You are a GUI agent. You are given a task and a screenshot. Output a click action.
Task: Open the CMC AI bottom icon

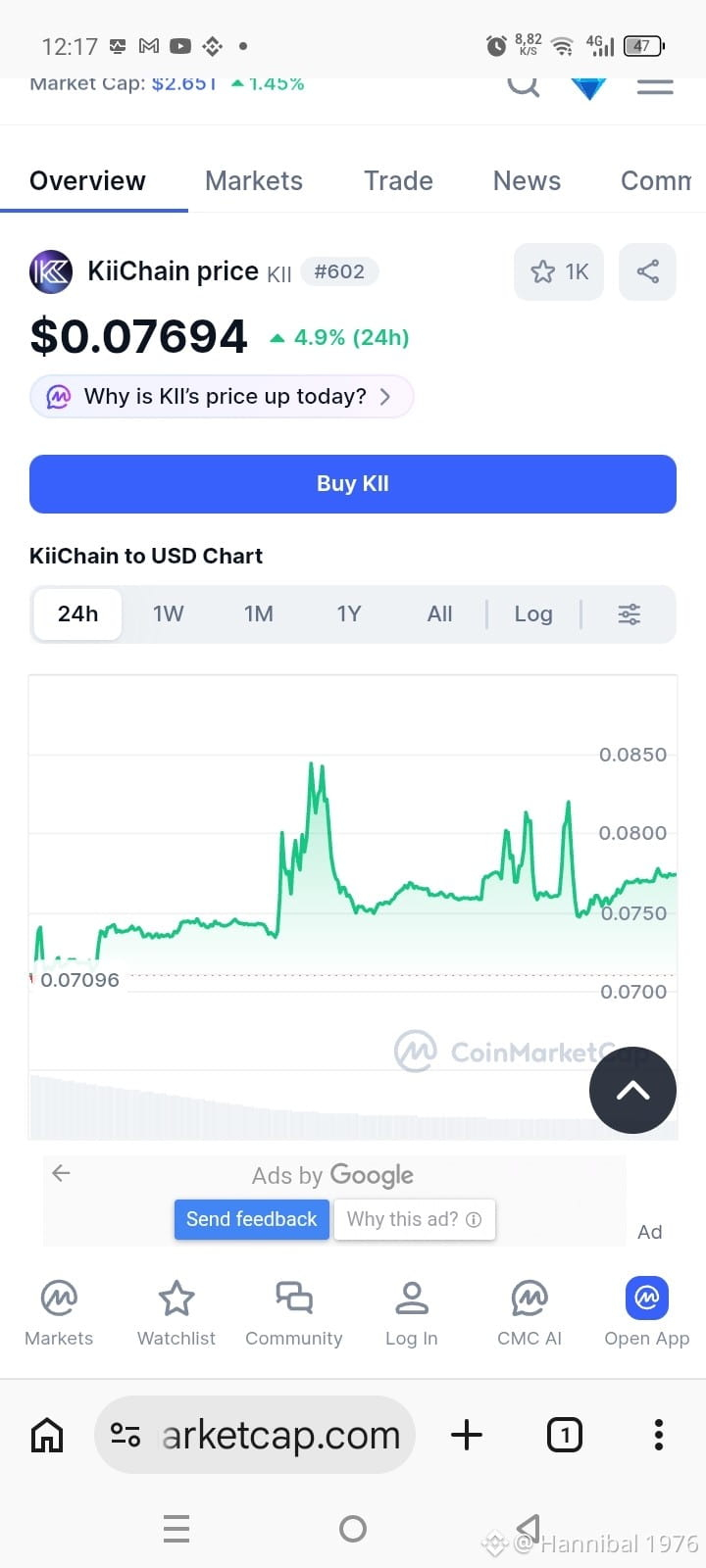[x=529, y=1313]
